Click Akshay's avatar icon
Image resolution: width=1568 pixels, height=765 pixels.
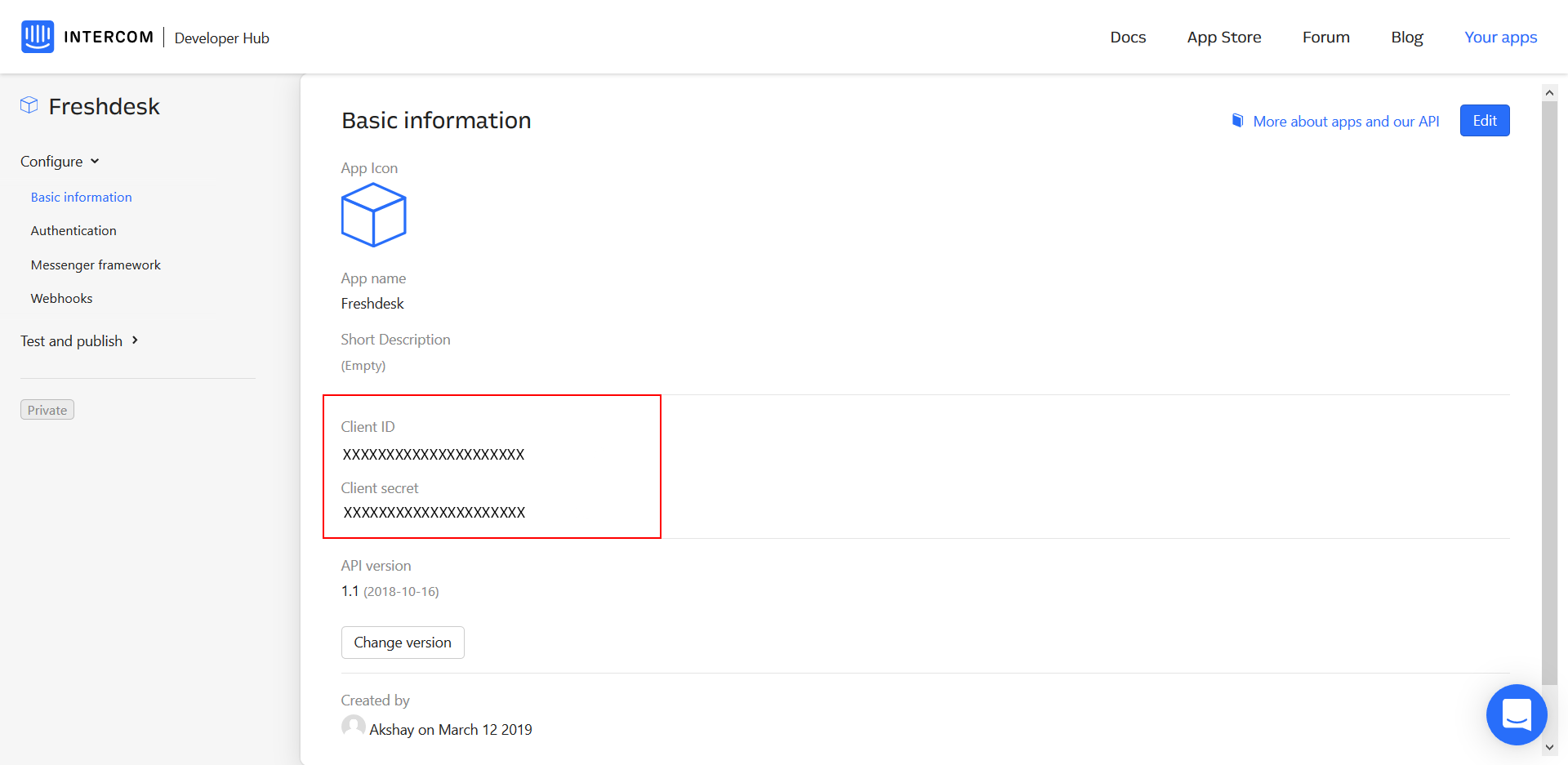(354, 727)
